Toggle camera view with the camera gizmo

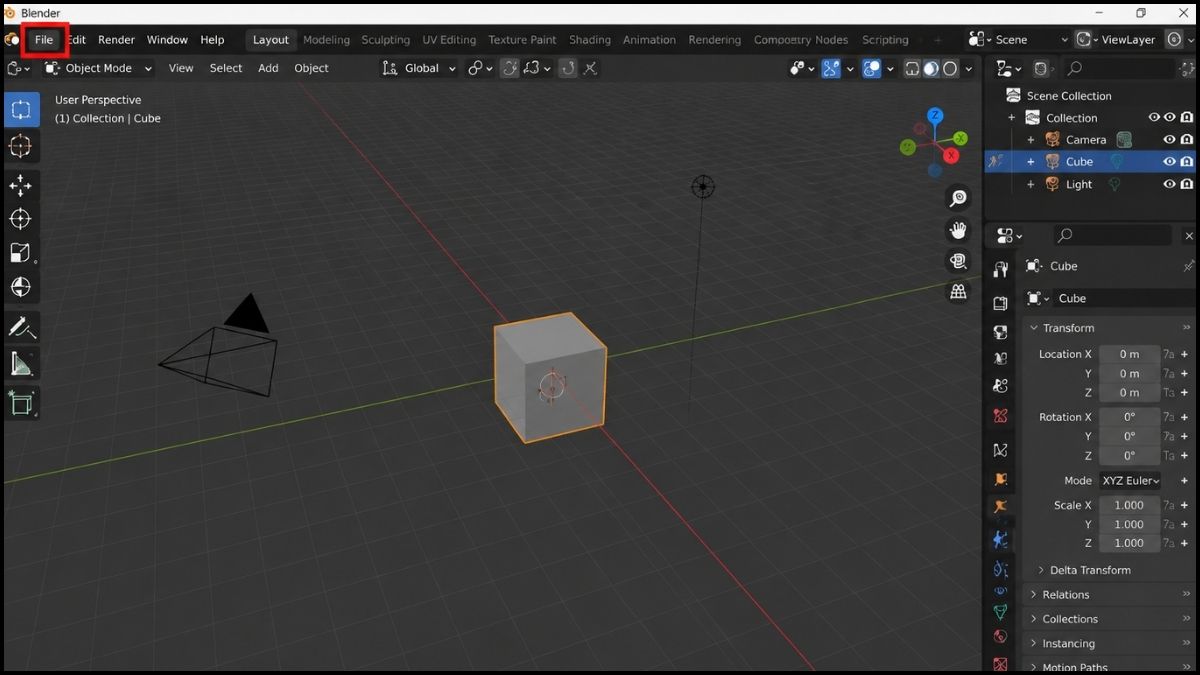pos(958,261)
